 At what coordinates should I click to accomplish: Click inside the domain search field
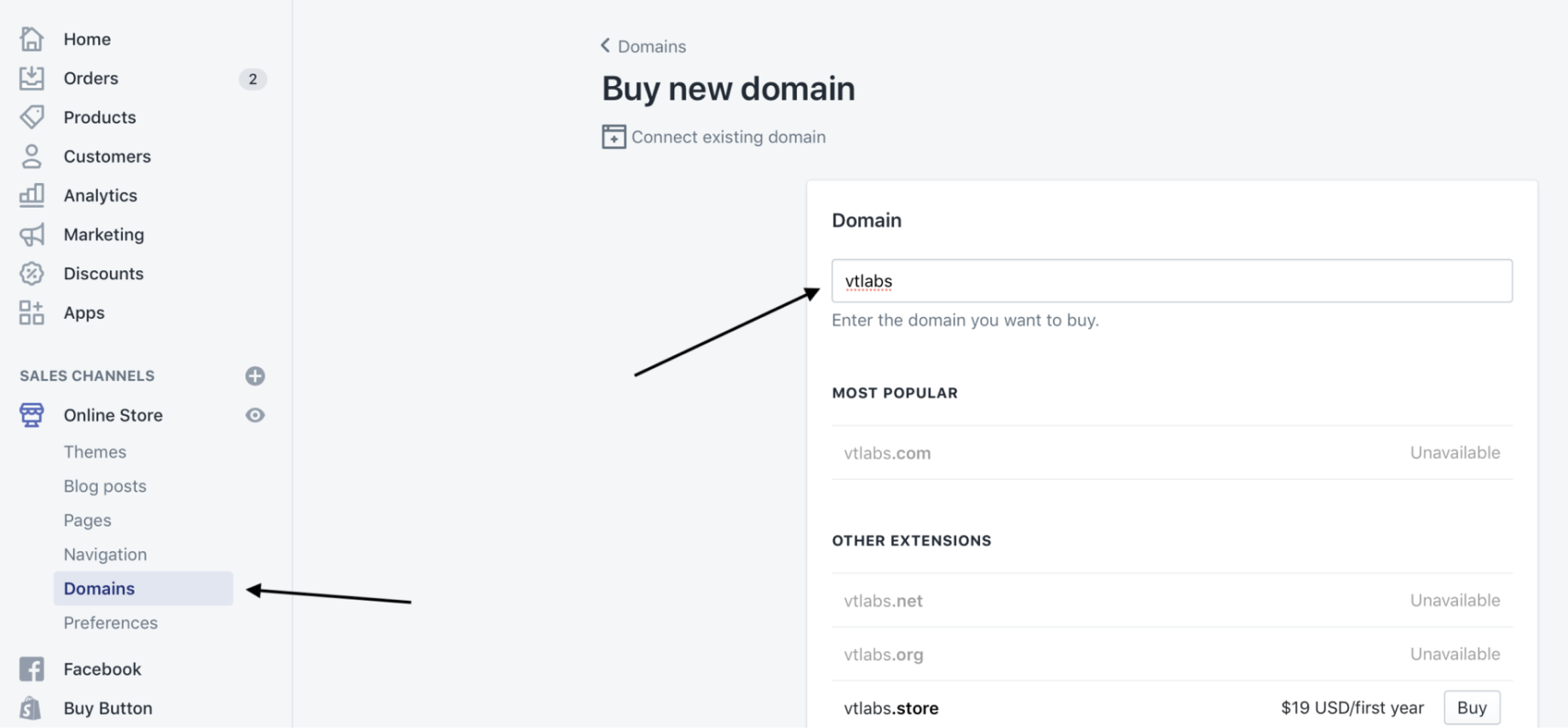point(1171,280)
